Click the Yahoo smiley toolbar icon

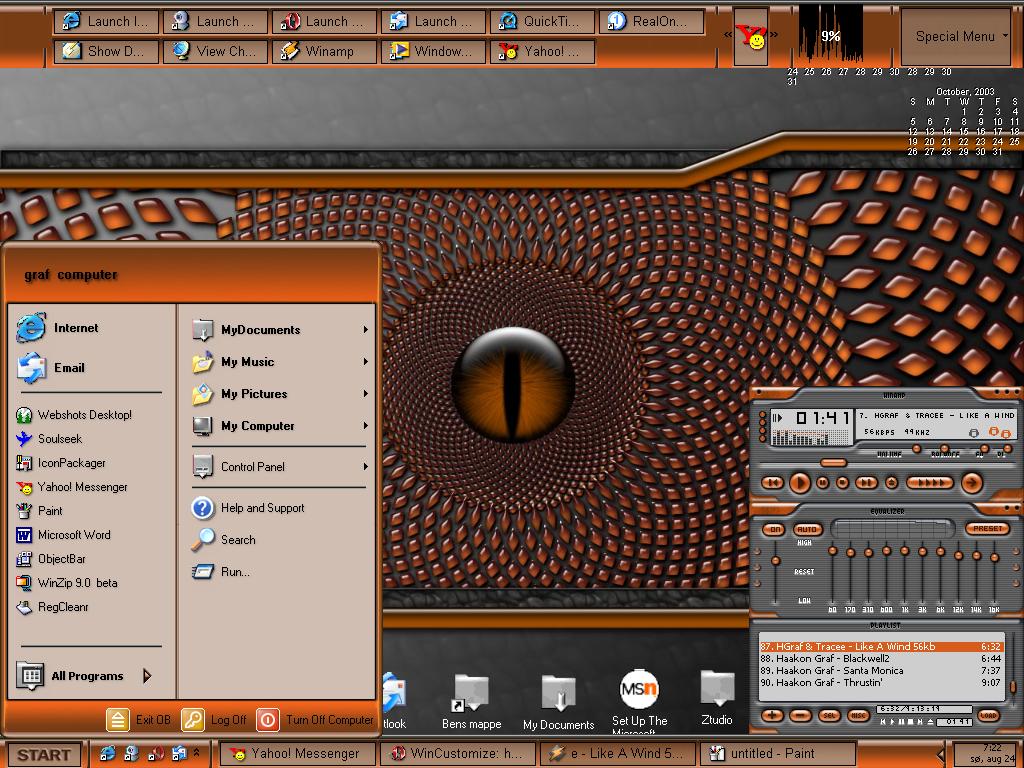click(x=751, y=37)
